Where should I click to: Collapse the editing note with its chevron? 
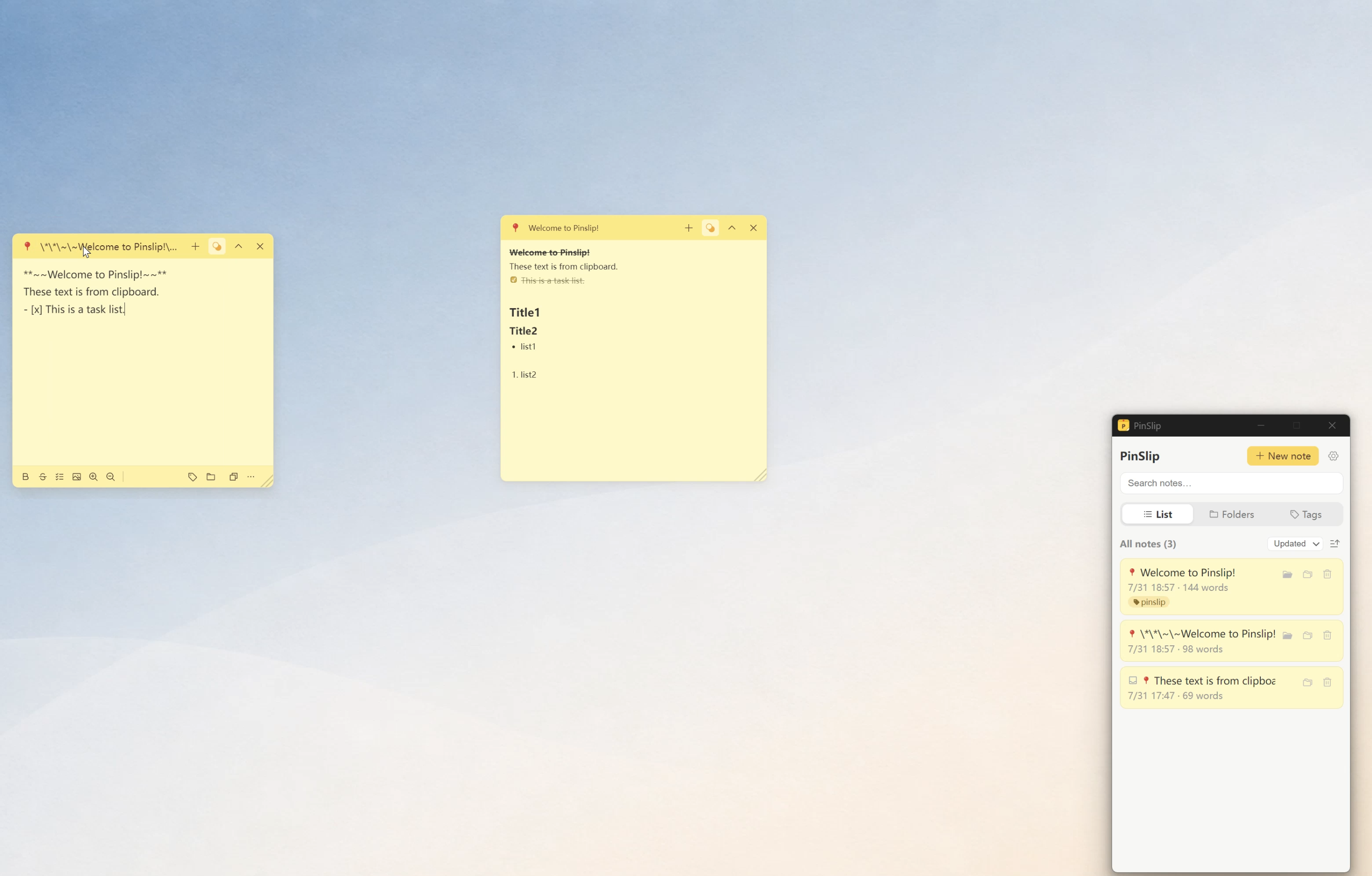[239, 247]
